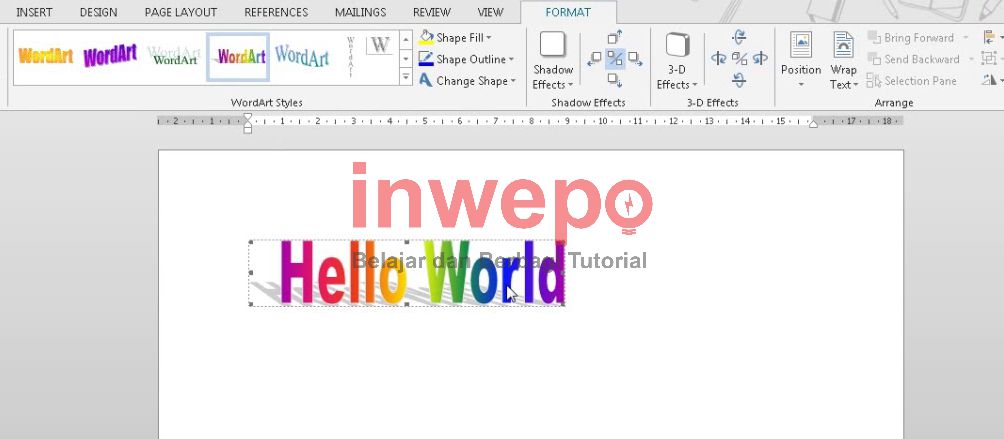
Task: Open the References tab
Action: click(x=276, y=12)
